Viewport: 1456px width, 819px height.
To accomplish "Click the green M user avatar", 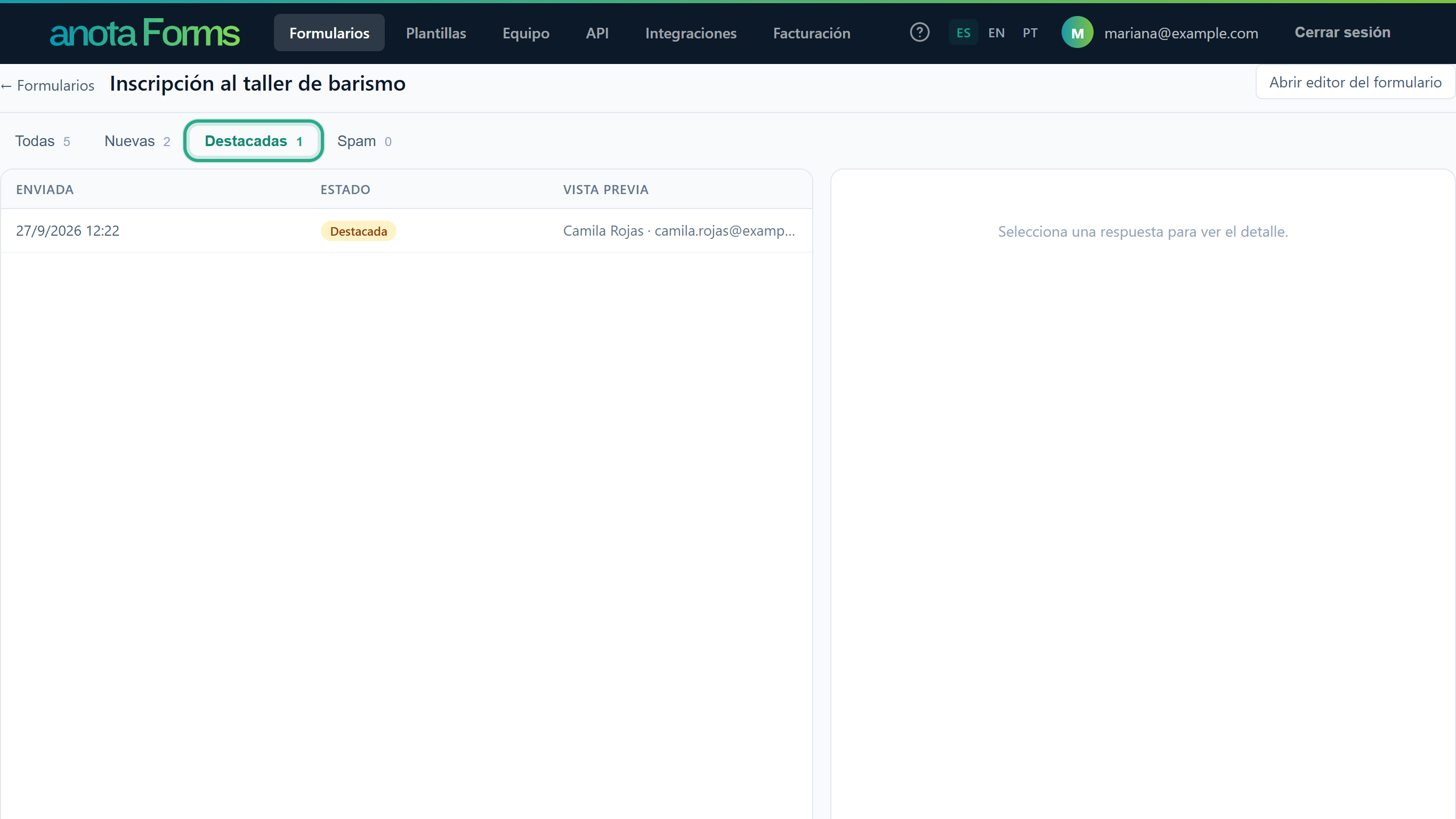I will [1077, 33].
